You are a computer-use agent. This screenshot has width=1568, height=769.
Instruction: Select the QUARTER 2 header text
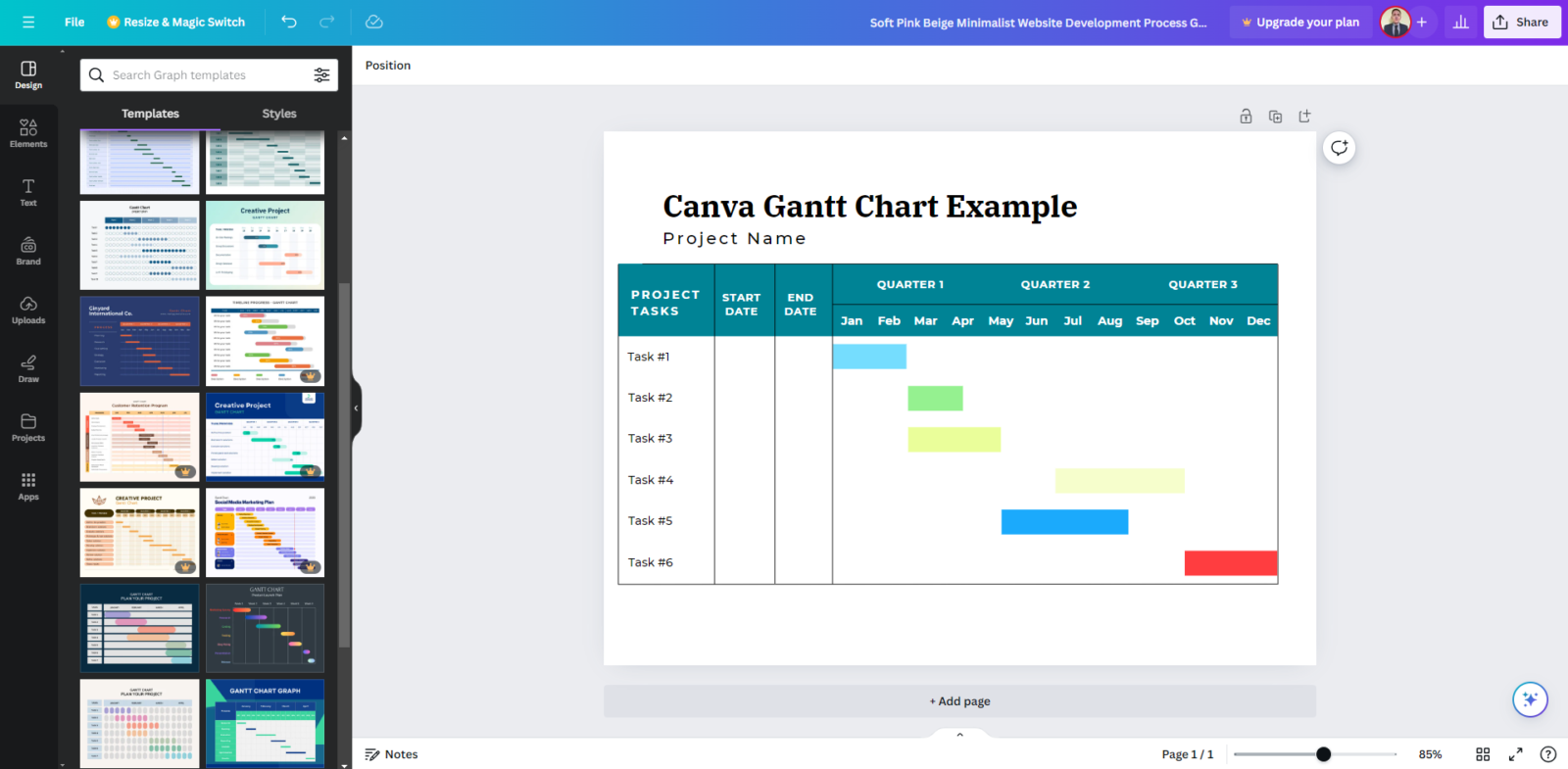(x=1055, y=285)
